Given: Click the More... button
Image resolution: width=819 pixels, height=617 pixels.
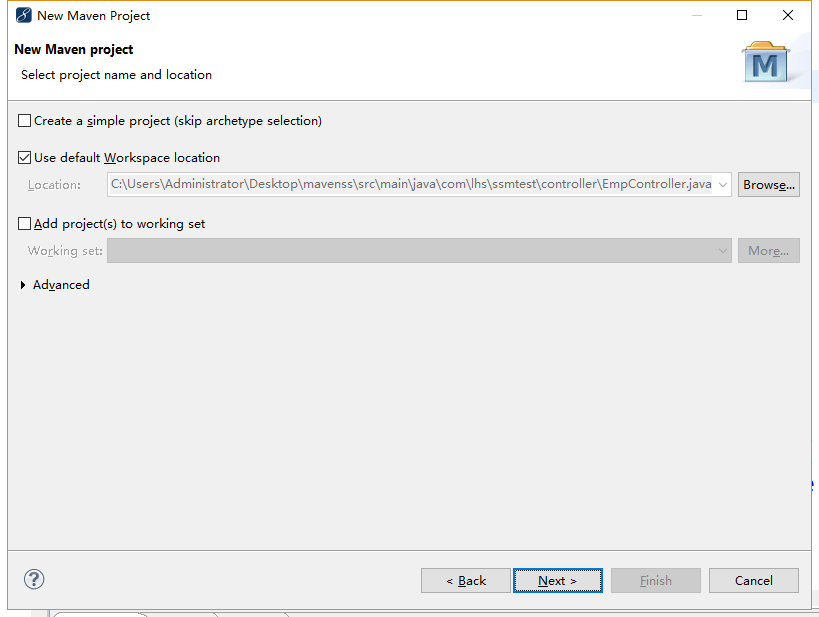Looking at the screenshot, I should pos(768,251).
